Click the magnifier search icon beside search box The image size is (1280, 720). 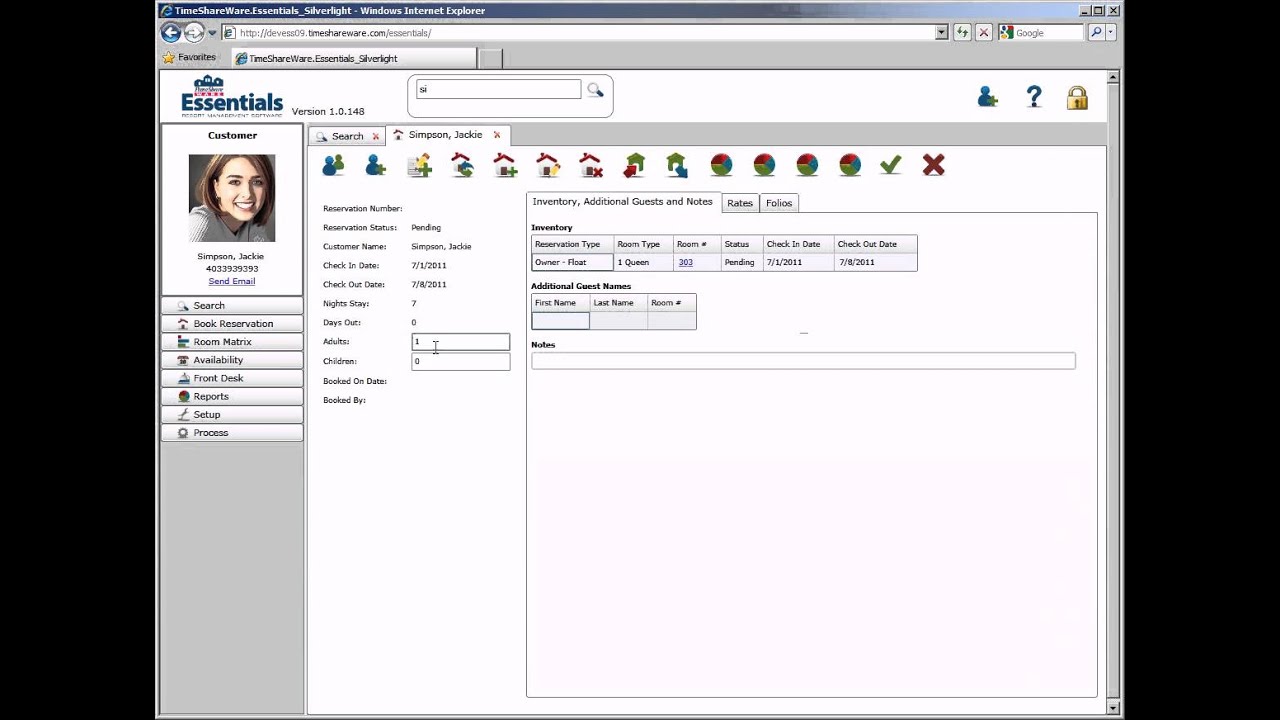pos(595,90)
